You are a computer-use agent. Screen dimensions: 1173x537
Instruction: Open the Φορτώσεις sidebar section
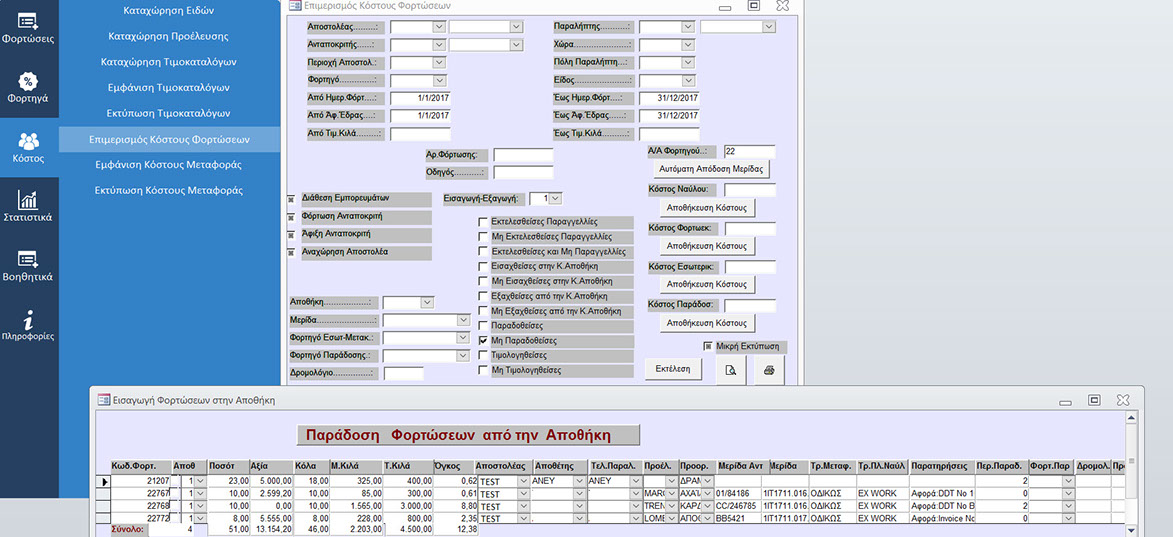click(x=28, y=28)
